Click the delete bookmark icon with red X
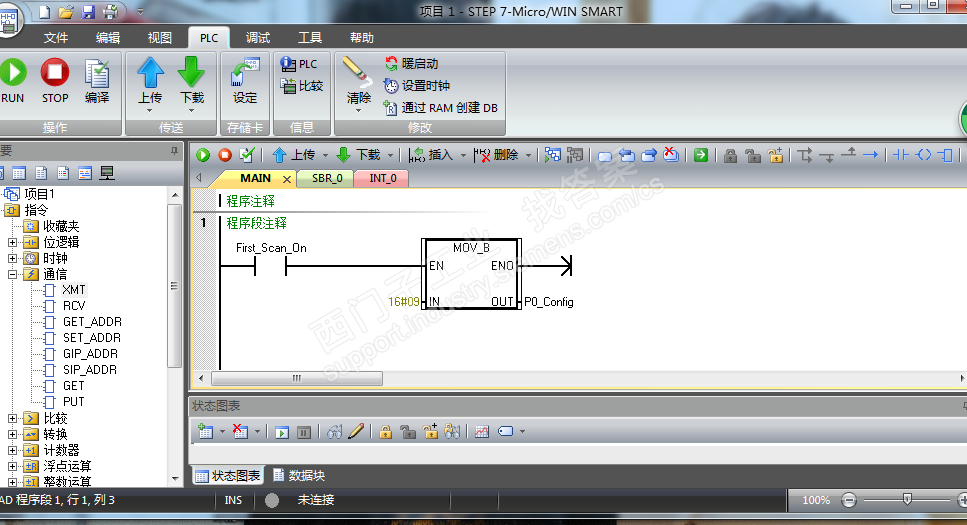The height and width of the screenshot is (525, 967). coord(671,155)
